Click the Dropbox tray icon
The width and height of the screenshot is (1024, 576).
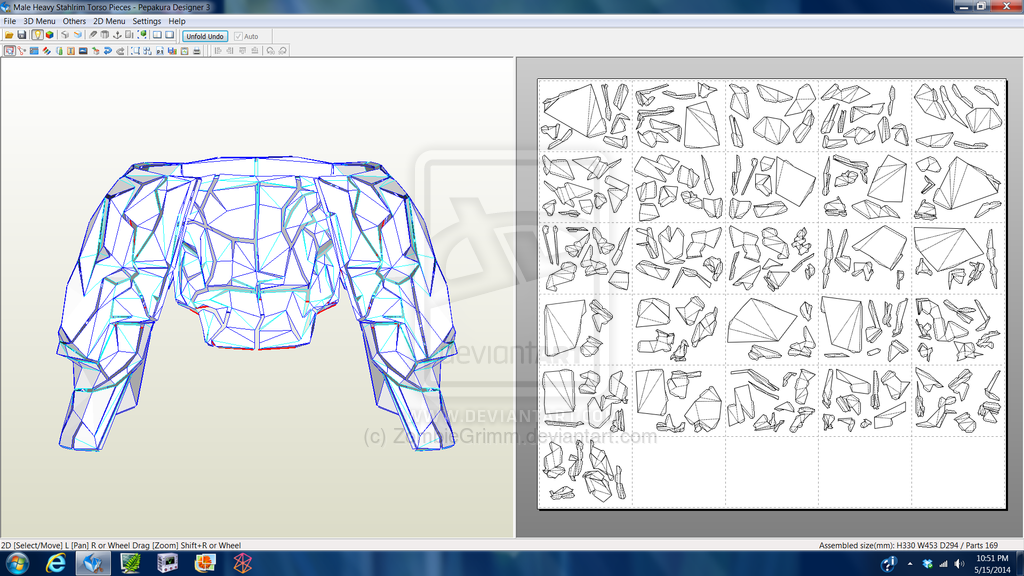(x=927, y=564)
